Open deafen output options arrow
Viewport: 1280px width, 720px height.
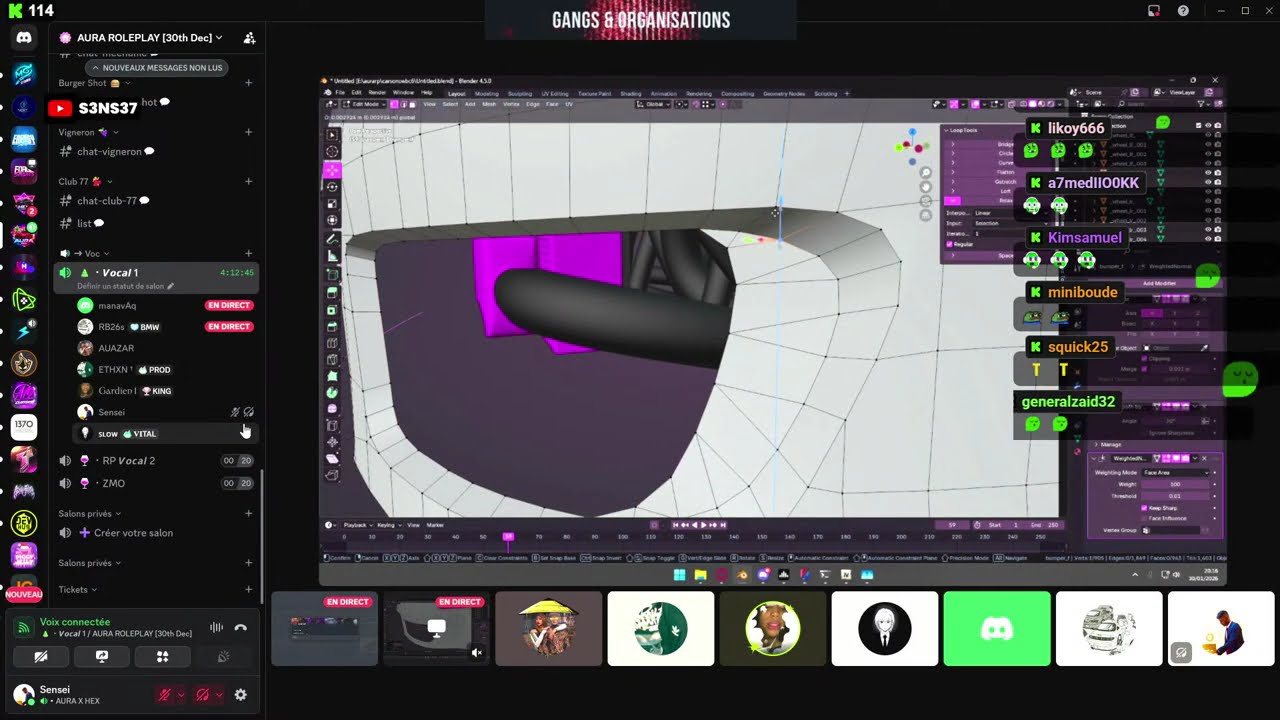[219, 695]
